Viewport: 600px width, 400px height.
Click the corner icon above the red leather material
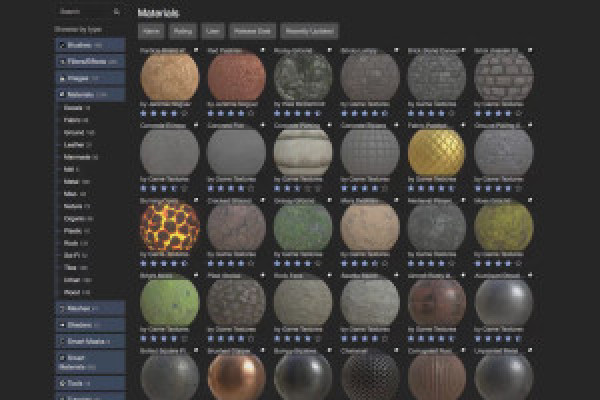[x=262, y=50]
